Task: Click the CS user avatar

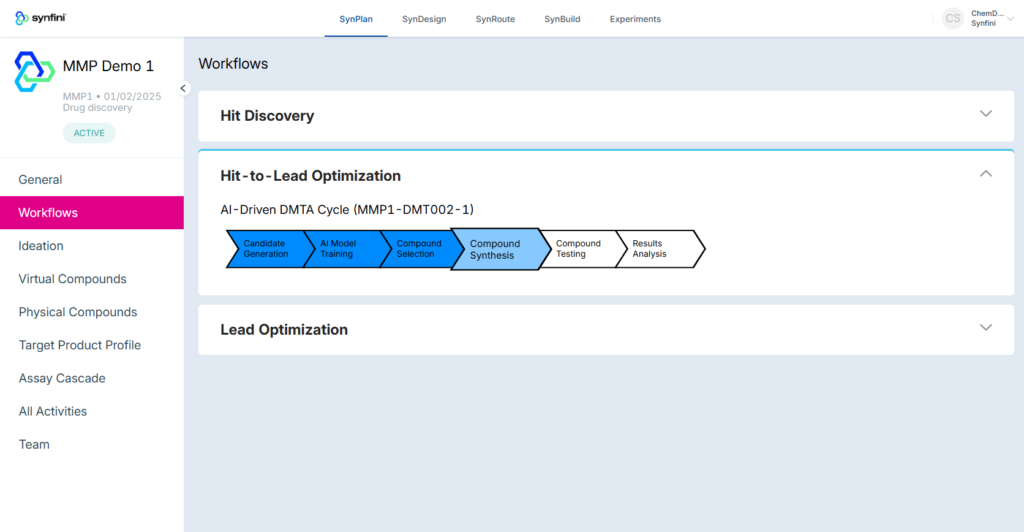Action: pos(953,18)
